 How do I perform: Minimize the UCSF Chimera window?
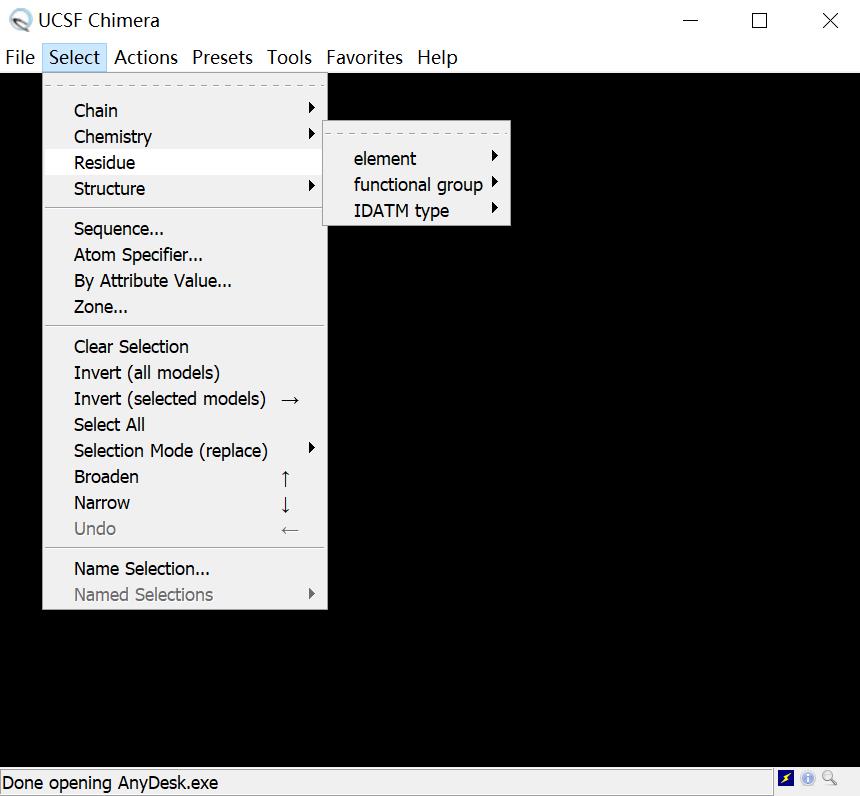point(690,21)
